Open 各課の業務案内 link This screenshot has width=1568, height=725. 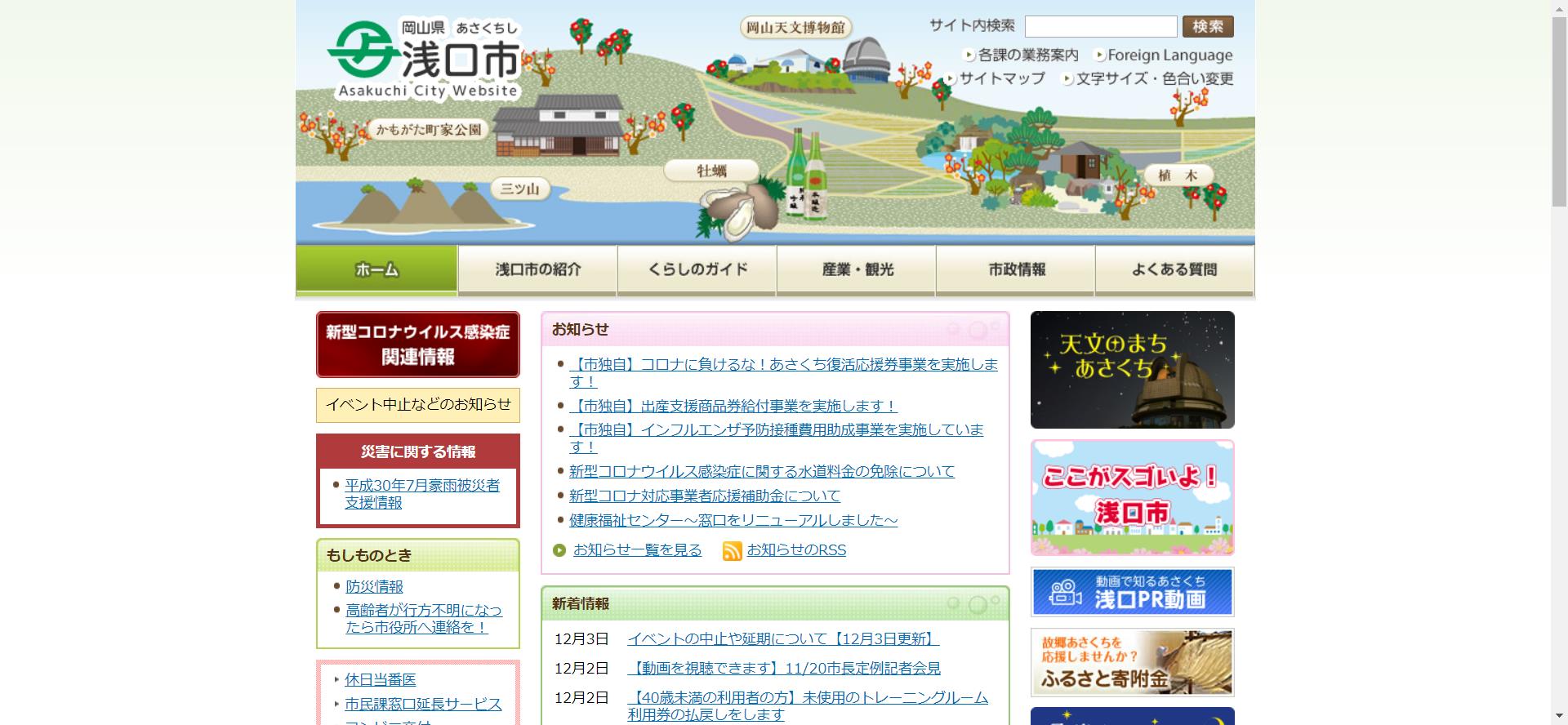tap(1028, 56)
